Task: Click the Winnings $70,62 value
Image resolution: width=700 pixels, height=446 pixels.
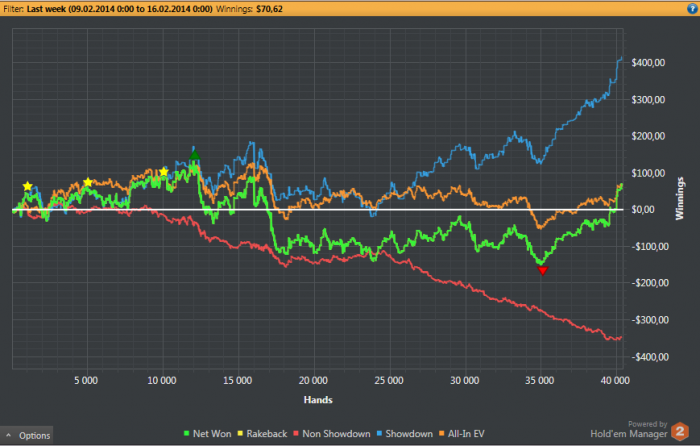Action: coord(269,8)
